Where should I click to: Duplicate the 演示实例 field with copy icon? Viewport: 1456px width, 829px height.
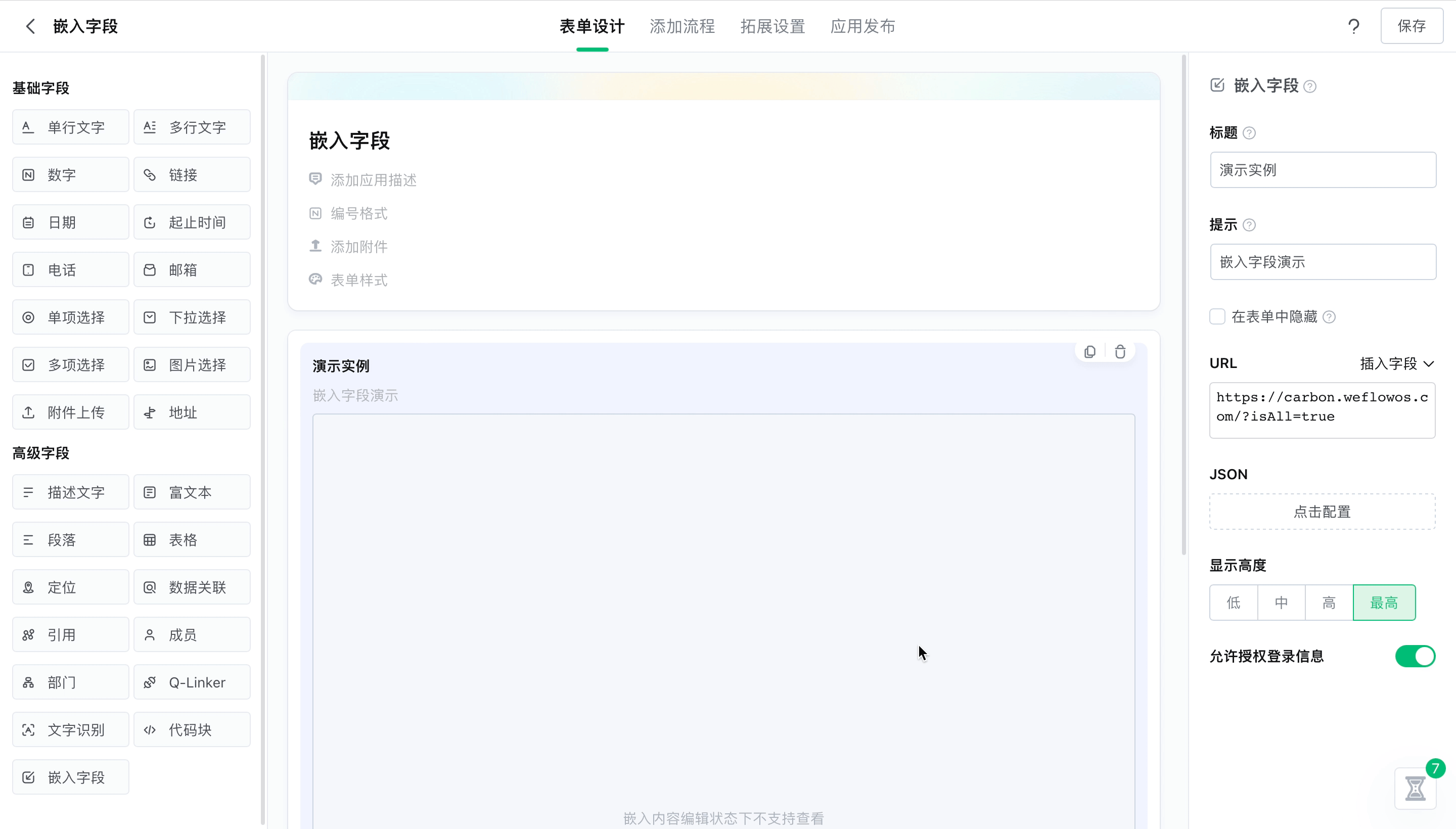[x=1089, y=352]
